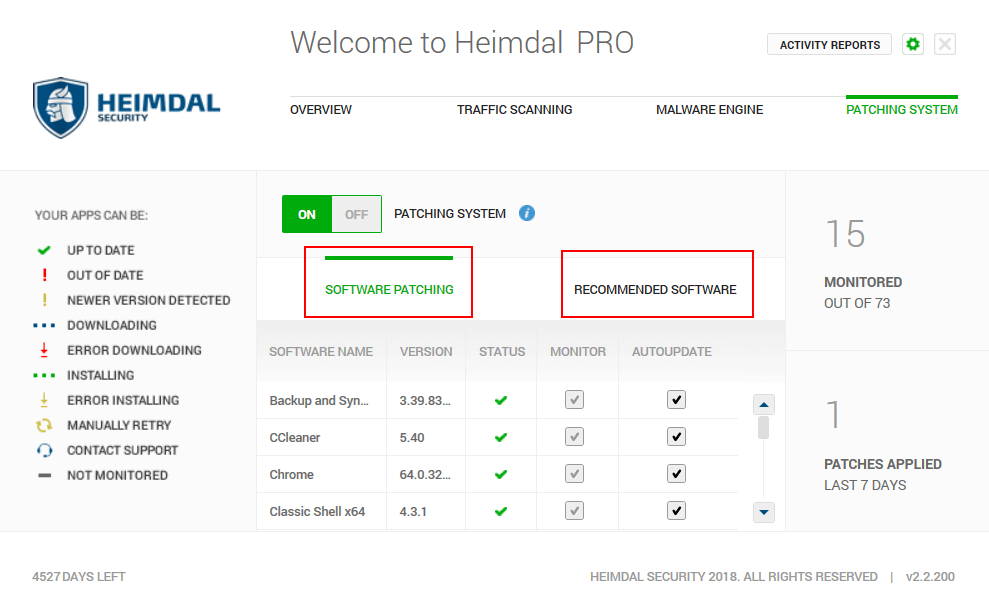The width and height of the screenshot is (989, 612).
Task: Click the status checkmark for Backup and Sync
Action: pos(501,400)
